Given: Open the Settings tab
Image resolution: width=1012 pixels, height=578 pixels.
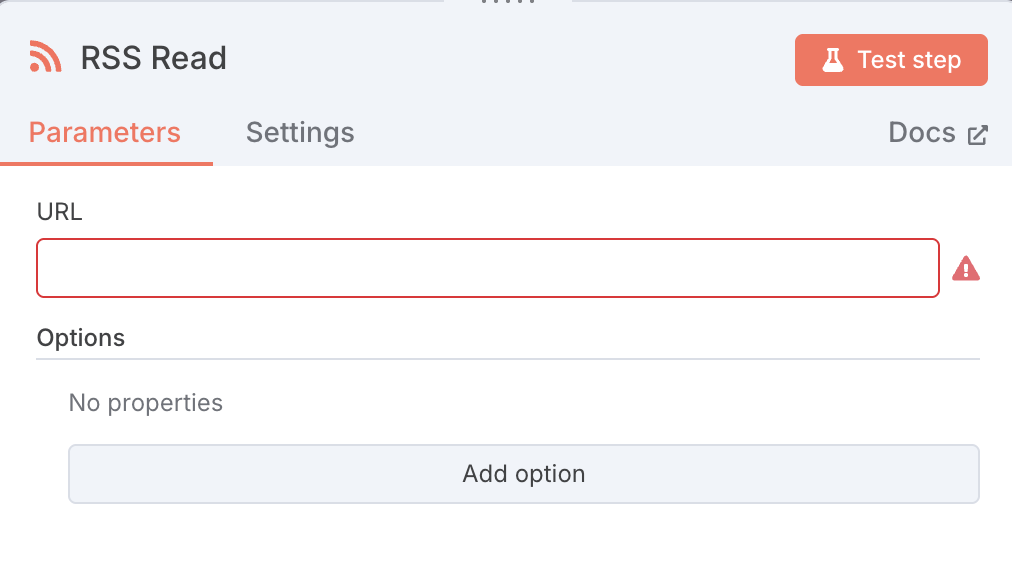Looking at the screenshot, I should pos(300,133).
